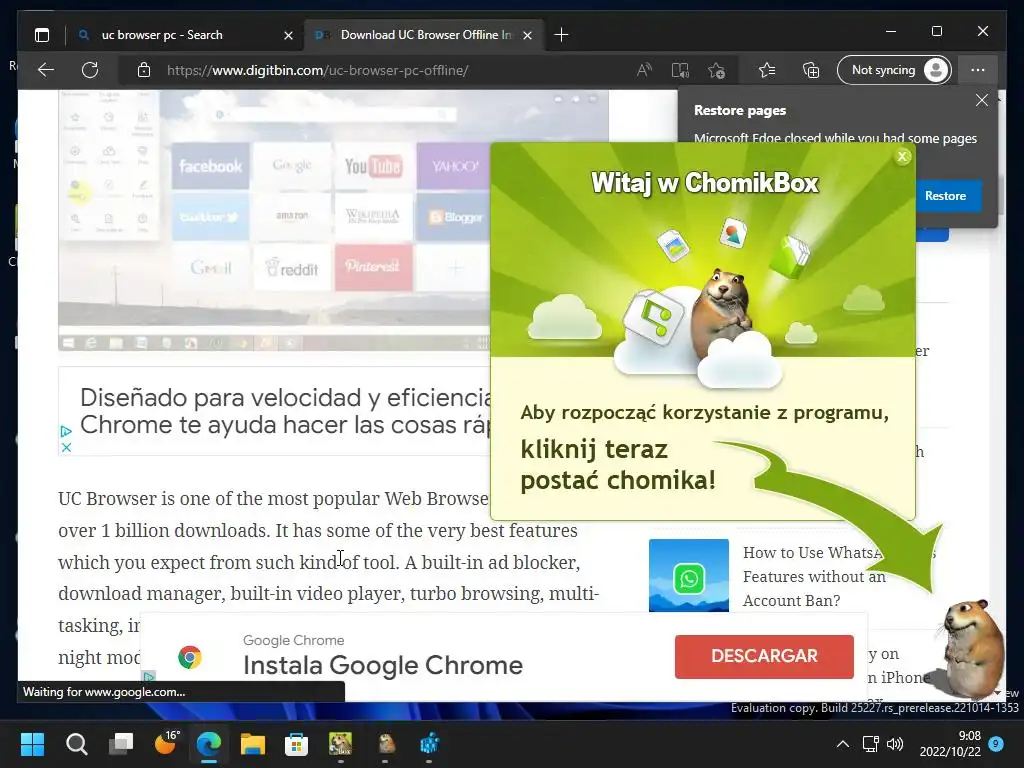Open the volume control in the tray
This screenshot has width=1024, height=768.
point(895,744)
